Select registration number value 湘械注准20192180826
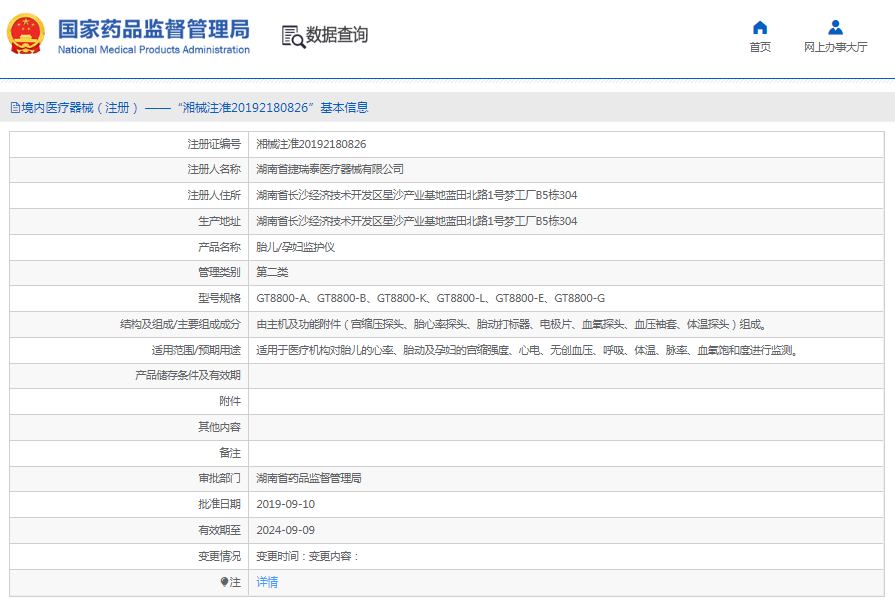895x602 pixels. [x=311, y=144]
